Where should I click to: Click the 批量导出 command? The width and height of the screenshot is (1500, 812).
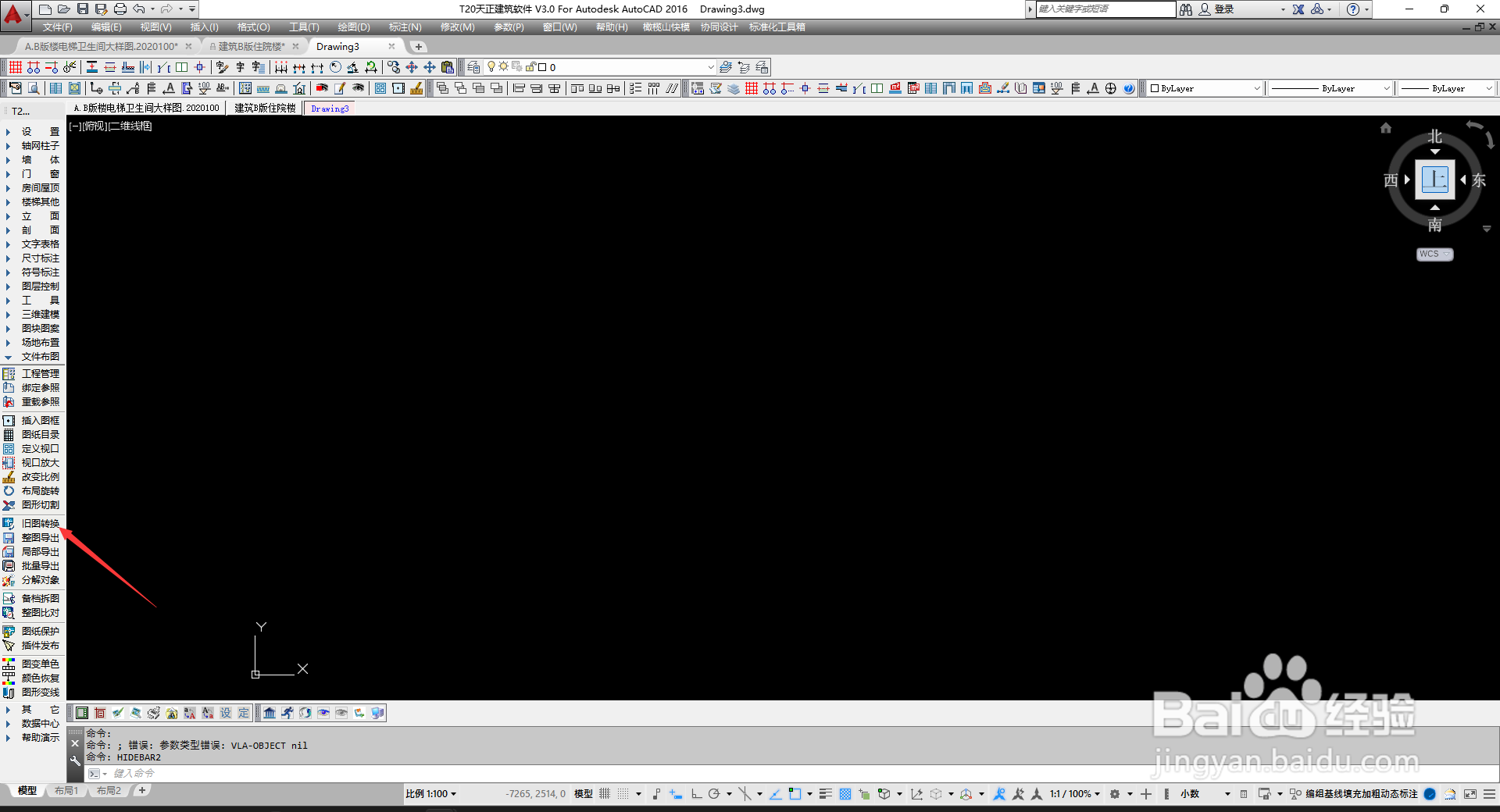point(40,566)
